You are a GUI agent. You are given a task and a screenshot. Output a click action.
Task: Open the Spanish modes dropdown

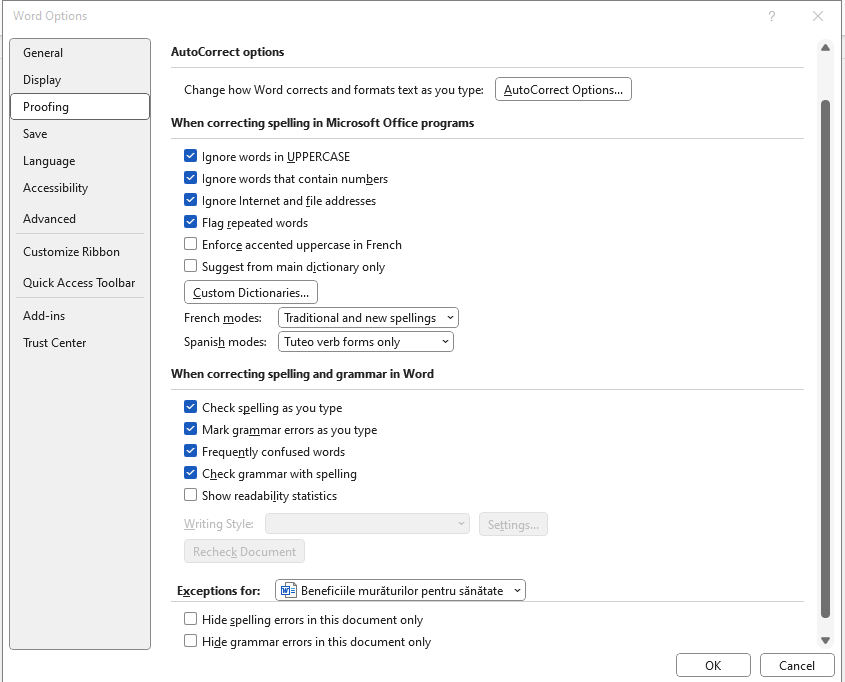tap(365, 342)
